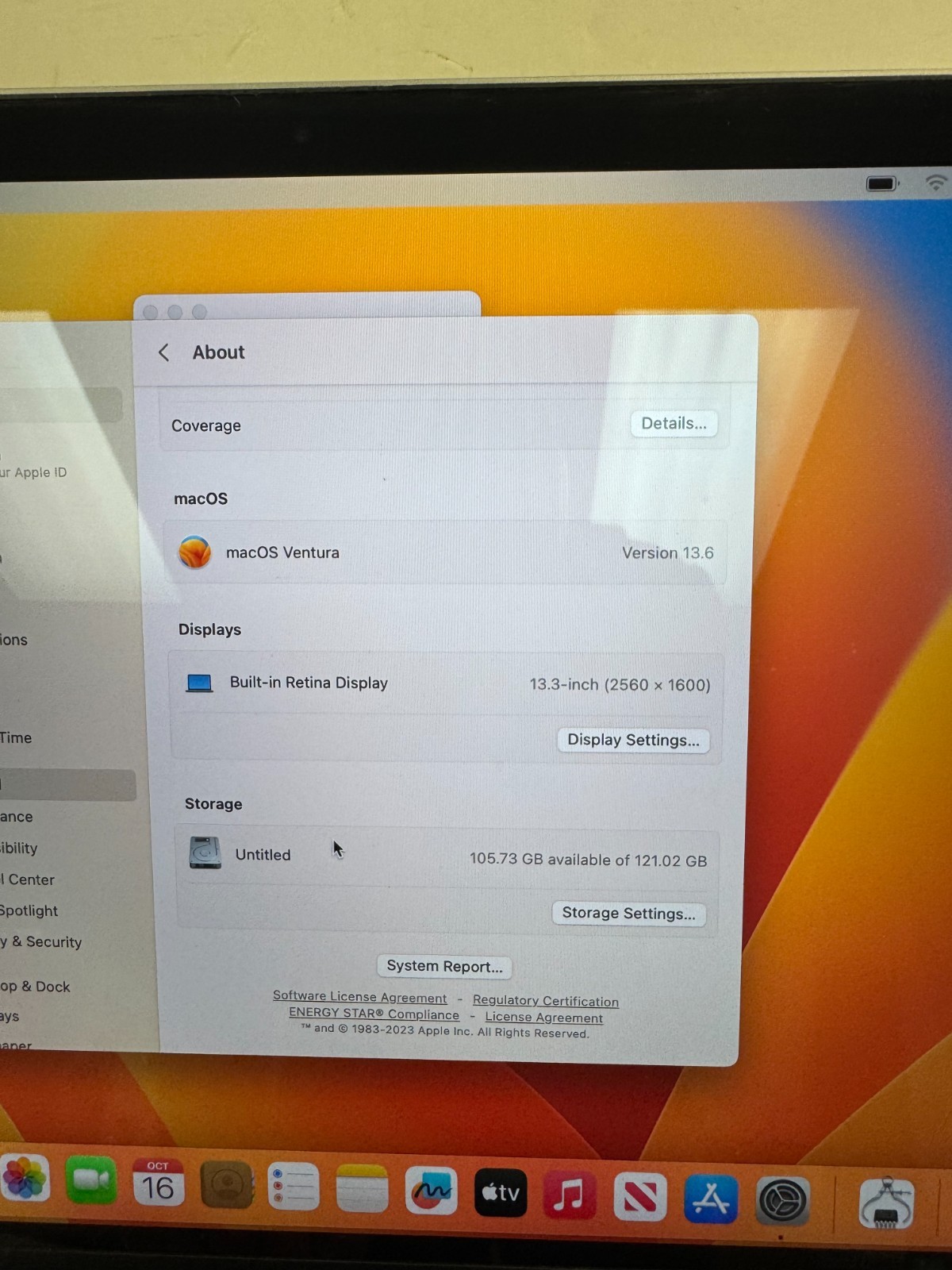The image size is (952, 1270).
Task: Open the Apple TV app
Action: [501, 1192]
